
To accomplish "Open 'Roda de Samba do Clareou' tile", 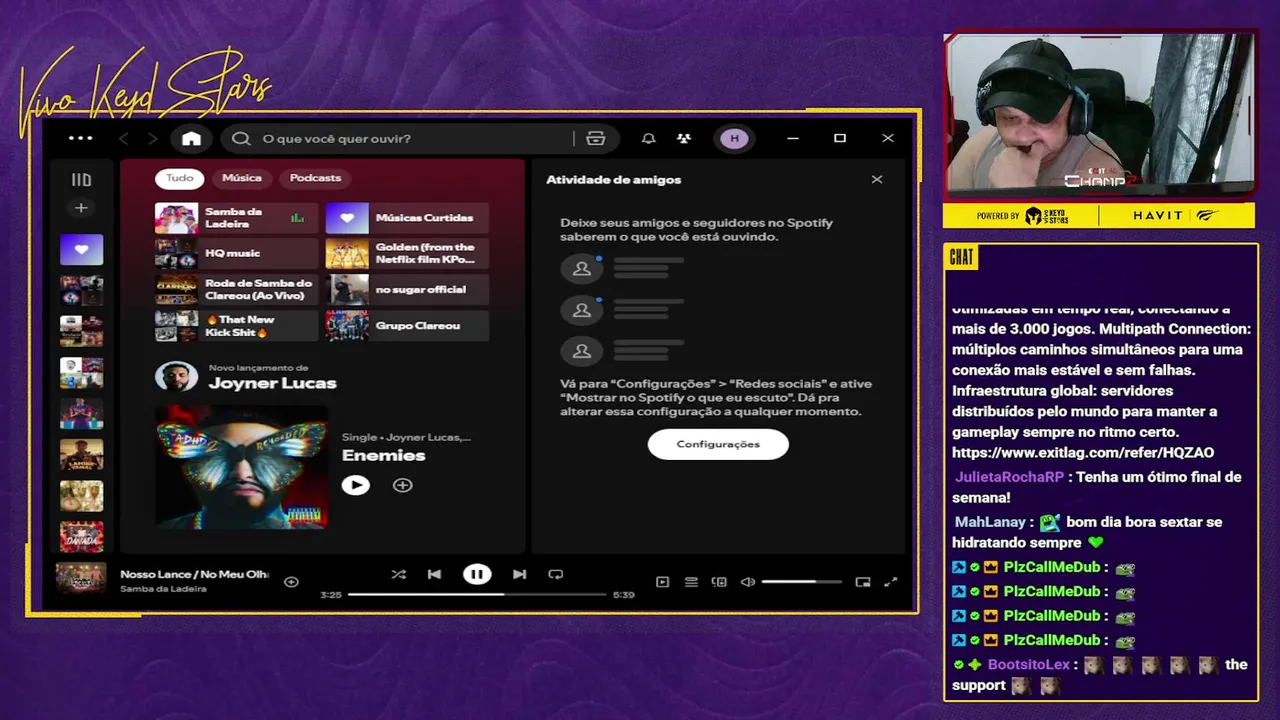I will pos(237,290).
